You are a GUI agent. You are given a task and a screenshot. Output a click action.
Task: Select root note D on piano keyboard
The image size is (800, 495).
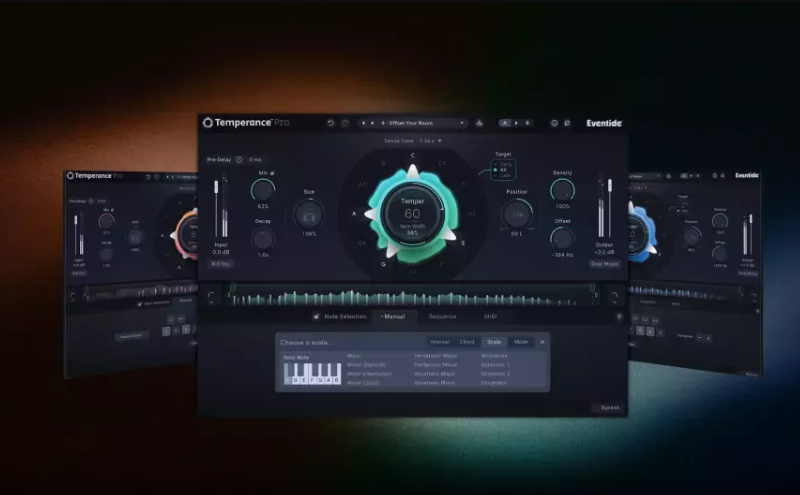(296, 380)
